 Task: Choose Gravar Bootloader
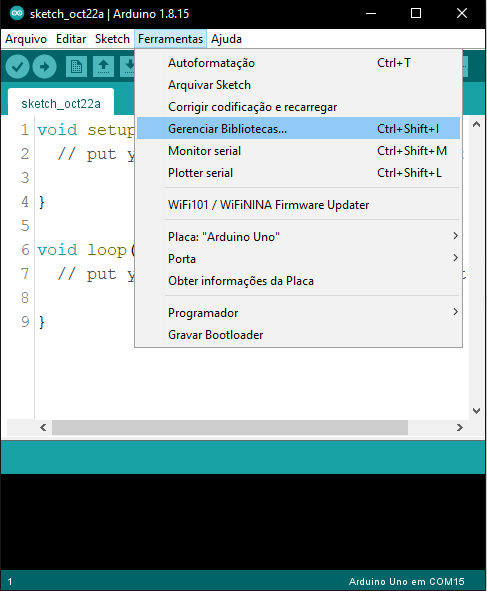click(298, 335)
